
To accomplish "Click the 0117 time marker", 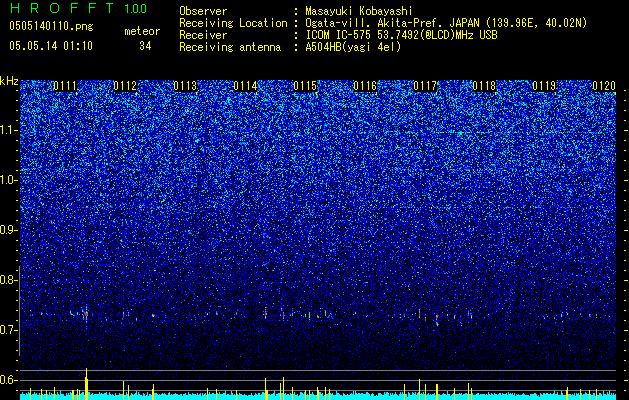I will 425,86.
